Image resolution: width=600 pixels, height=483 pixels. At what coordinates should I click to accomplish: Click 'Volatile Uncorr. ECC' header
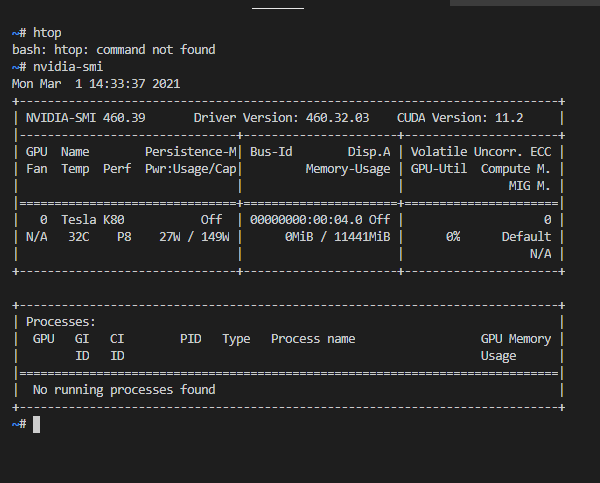tap(481, 152)
